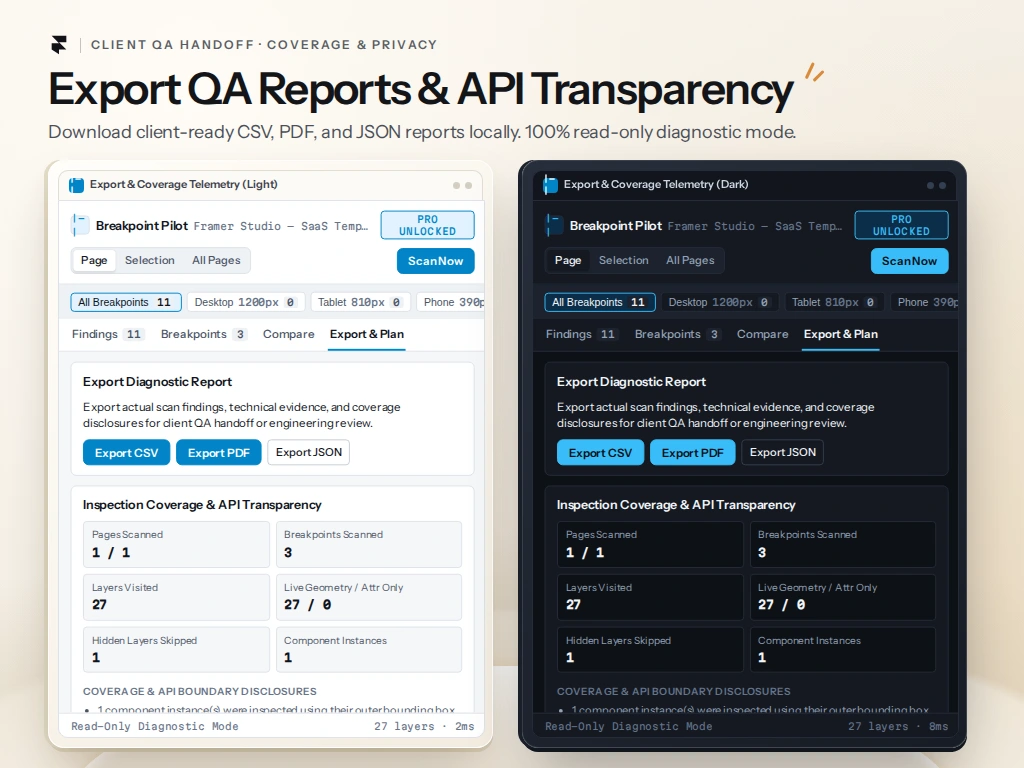1024x768 pixels.
Task: Click '27 layers · 2ms' status in Light panel
Action: 424,726
